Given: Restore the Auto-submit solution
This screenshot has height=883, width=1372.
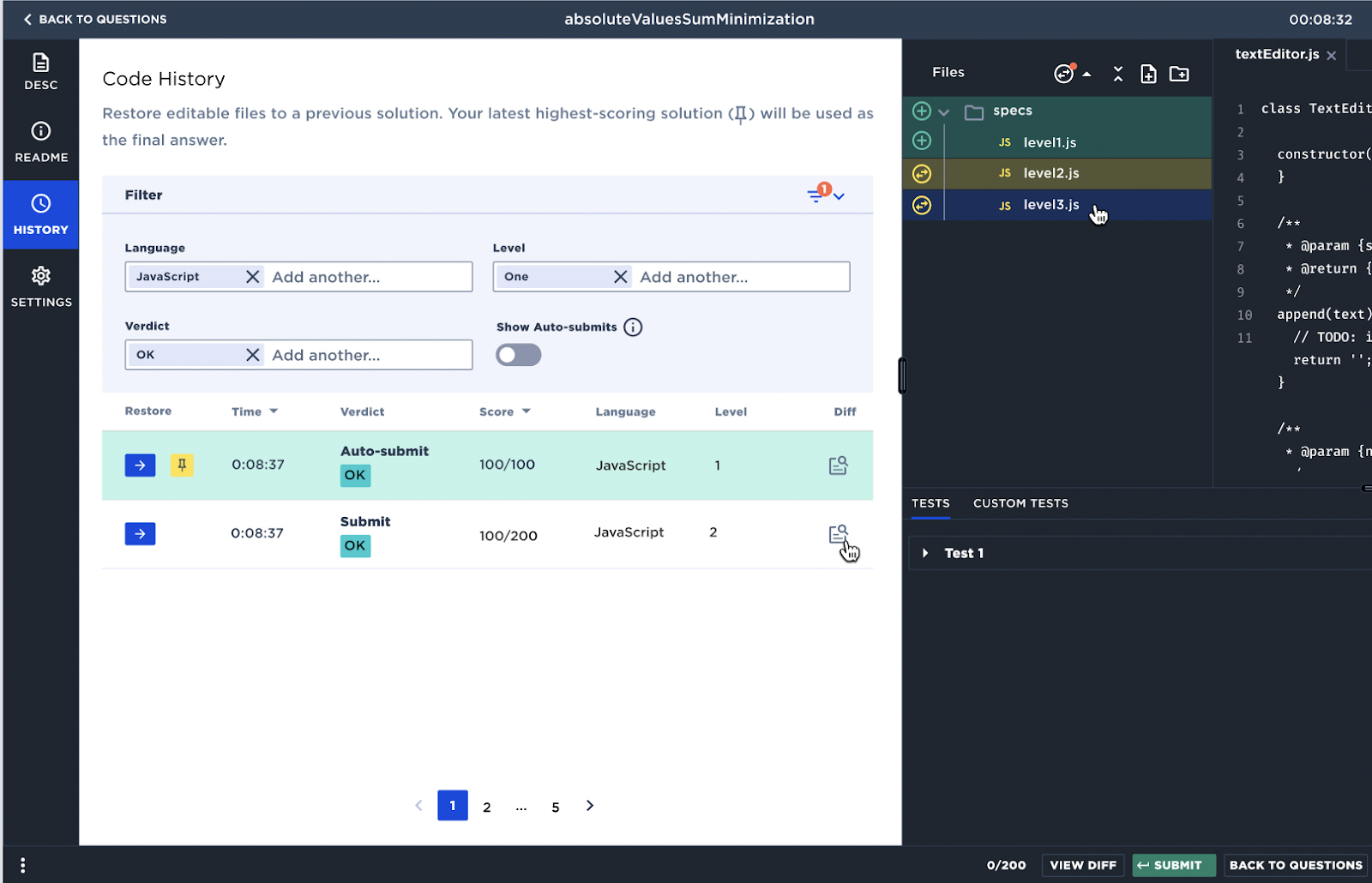Looking at the screenshot, I should pyautogui.click(x=141, y=465).
